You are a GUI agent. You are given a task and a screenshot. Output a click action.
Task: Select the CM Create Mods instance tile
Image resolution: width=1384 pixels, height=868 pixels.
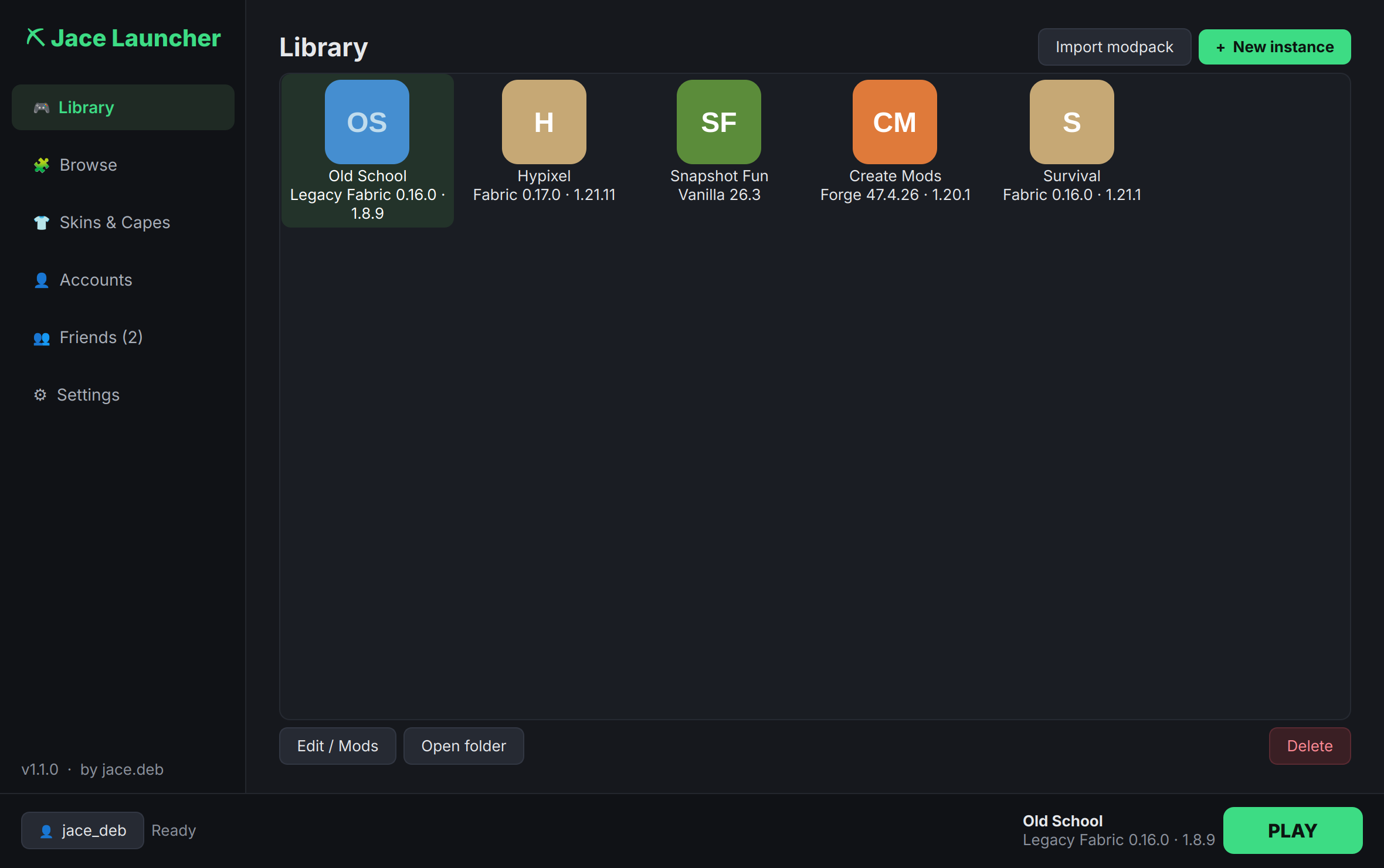[895, 141]
